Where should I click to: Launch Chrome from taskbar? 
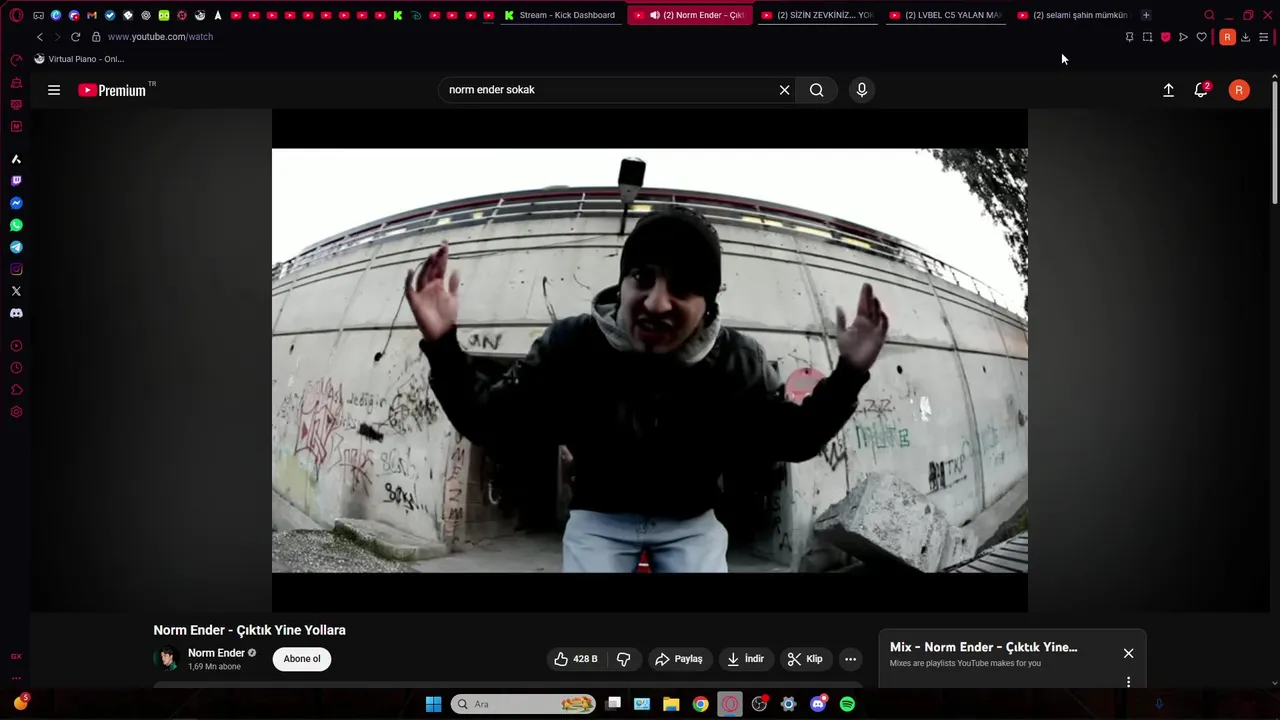(700, 704)
